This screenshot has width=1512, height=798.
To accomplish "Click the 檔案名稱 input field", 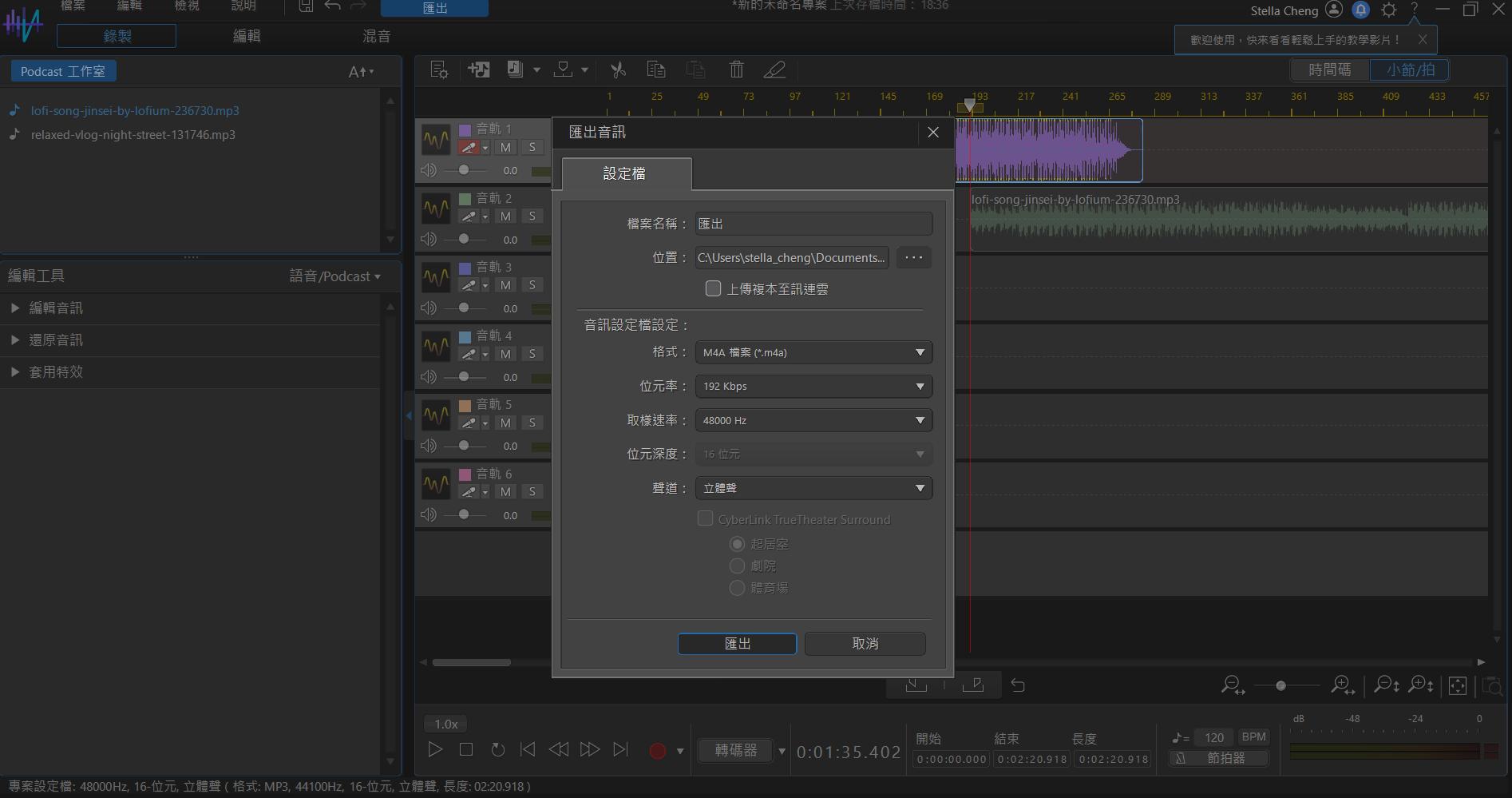I will pos(813,224).
